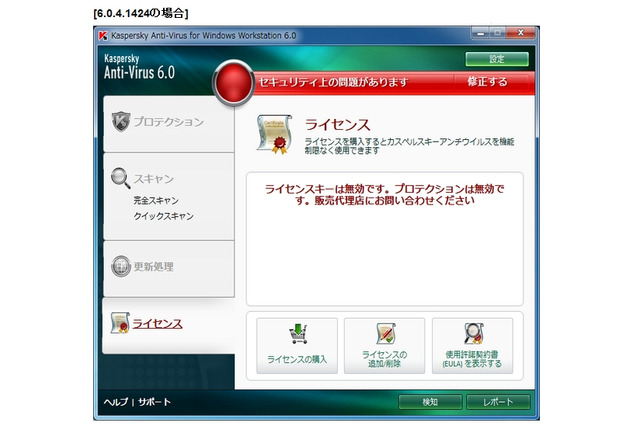Open the ヘルプ link
This screenshot has height=426, width=640.
point(116,402)
